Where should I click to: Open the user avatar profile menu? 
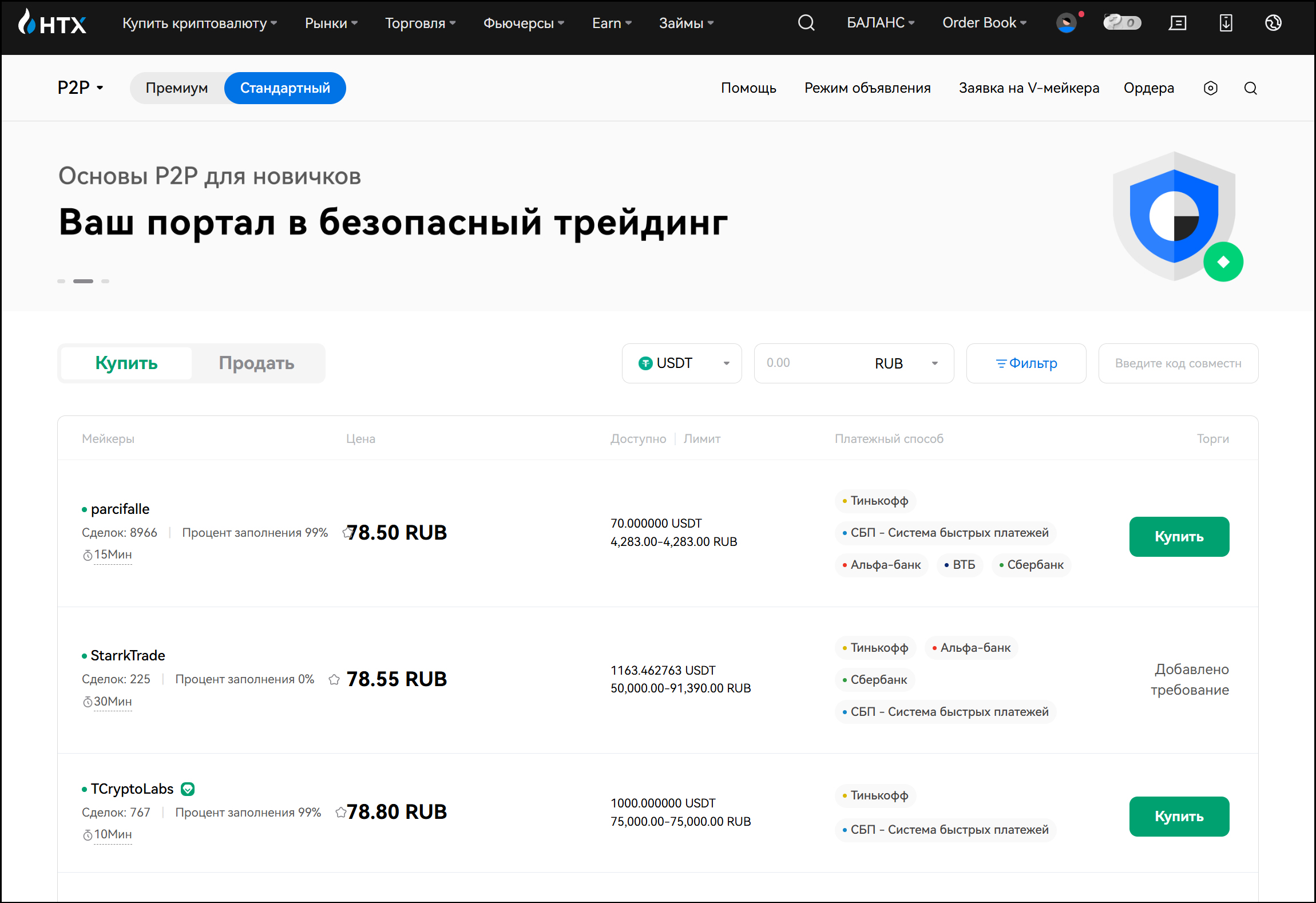[x=1066, y=23]
